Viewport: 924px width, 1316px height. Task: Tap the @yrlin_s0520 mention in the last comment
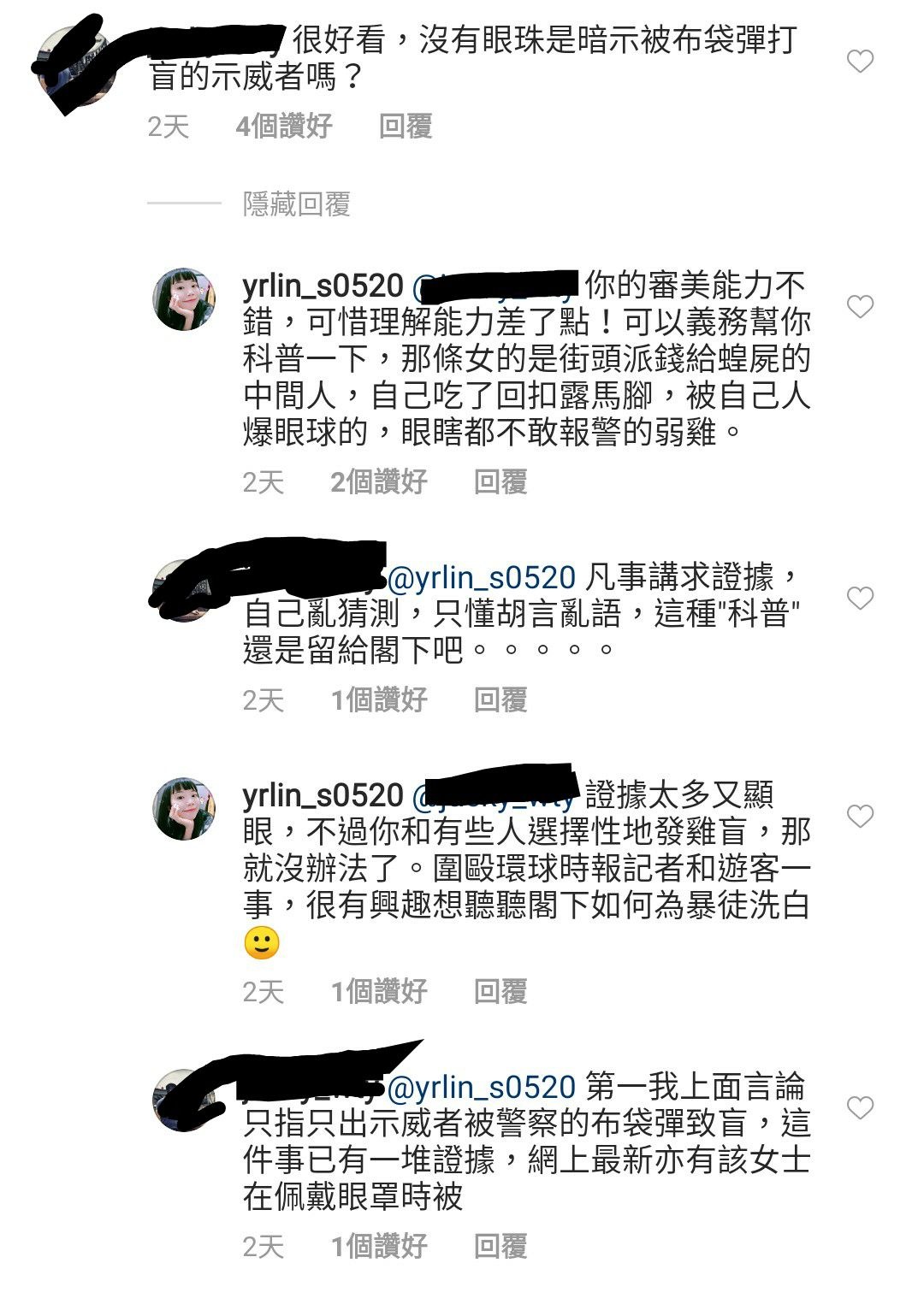click(x=482, y=1088)
